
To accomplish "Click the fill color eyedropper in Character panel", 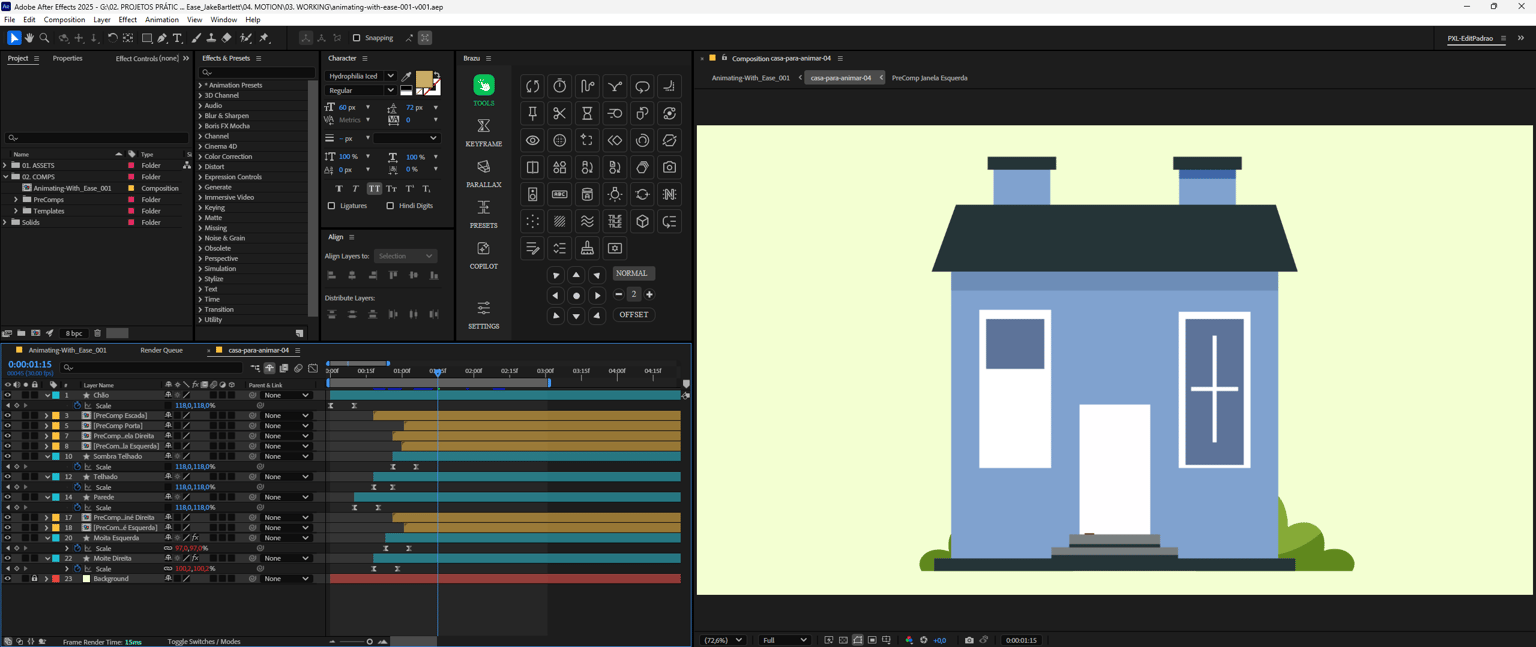I will tap(407, 76).
